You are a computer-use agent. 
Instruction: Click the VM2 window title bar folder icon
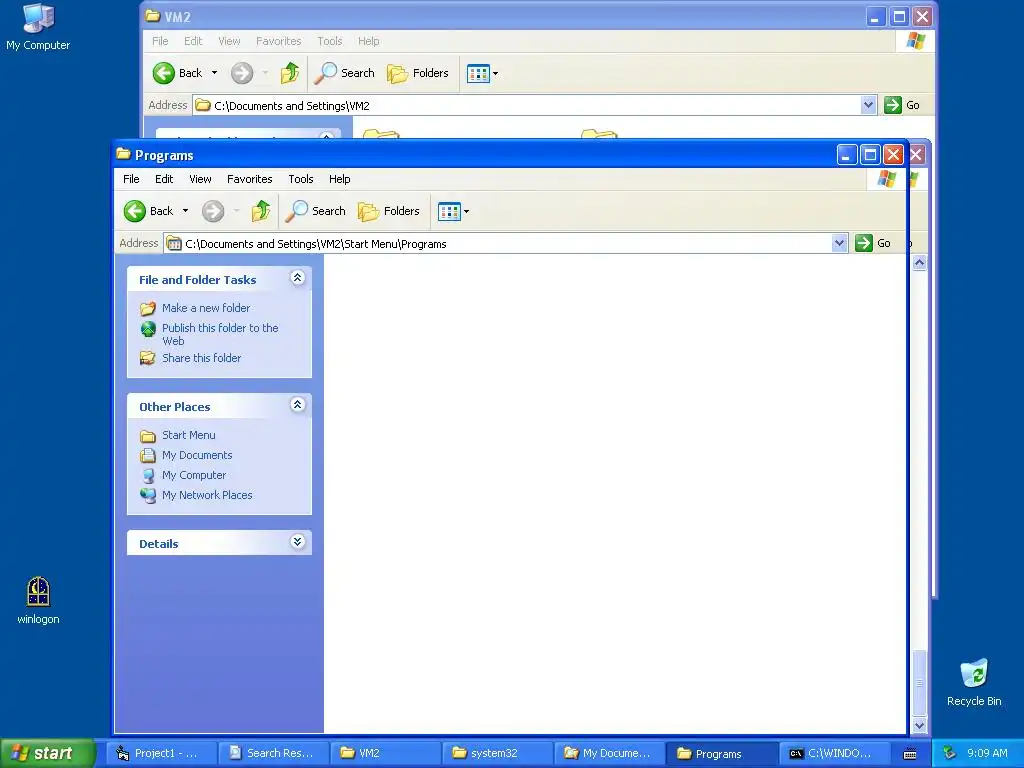pyautogui.click(x=153, y=16)
